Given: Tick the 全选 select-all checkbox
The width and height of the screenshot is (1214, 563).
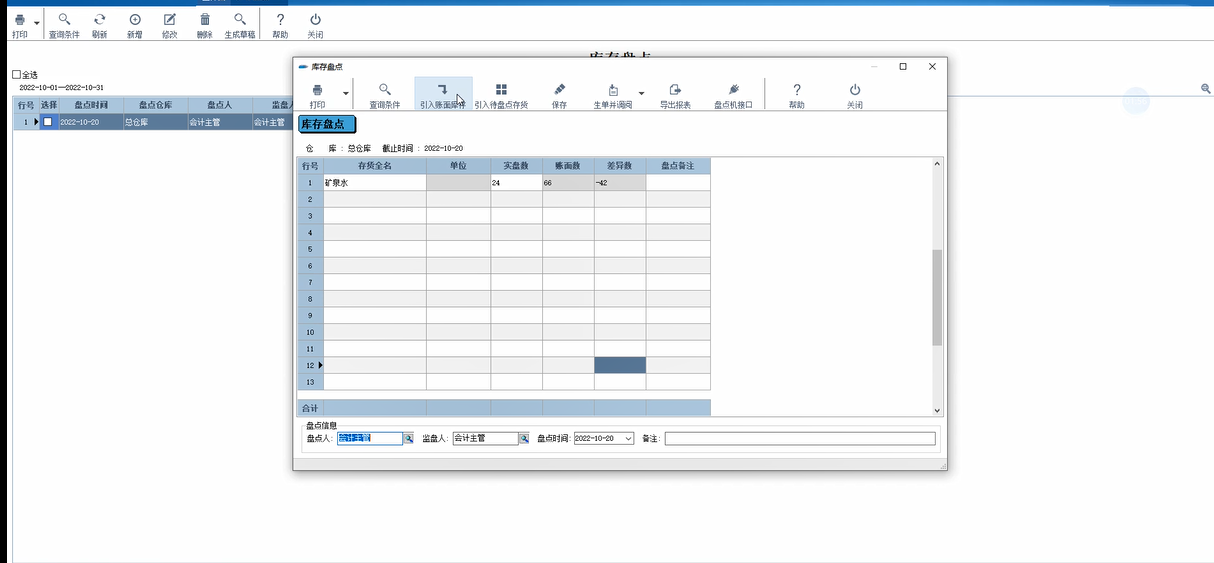Looking at the screenshot, I should pos(16,75).
